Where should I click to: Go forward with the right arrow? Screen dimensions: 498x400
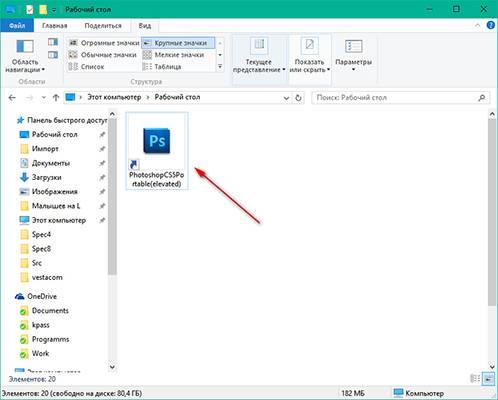point(29,98)
